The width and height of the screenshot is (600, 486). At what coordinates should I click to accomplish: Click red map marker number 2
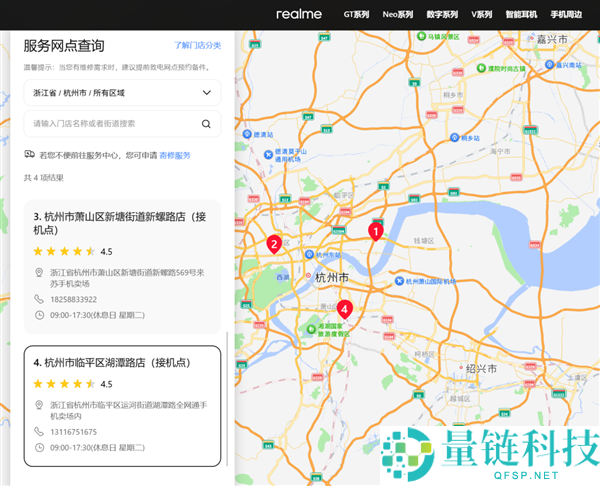(274, 244)
